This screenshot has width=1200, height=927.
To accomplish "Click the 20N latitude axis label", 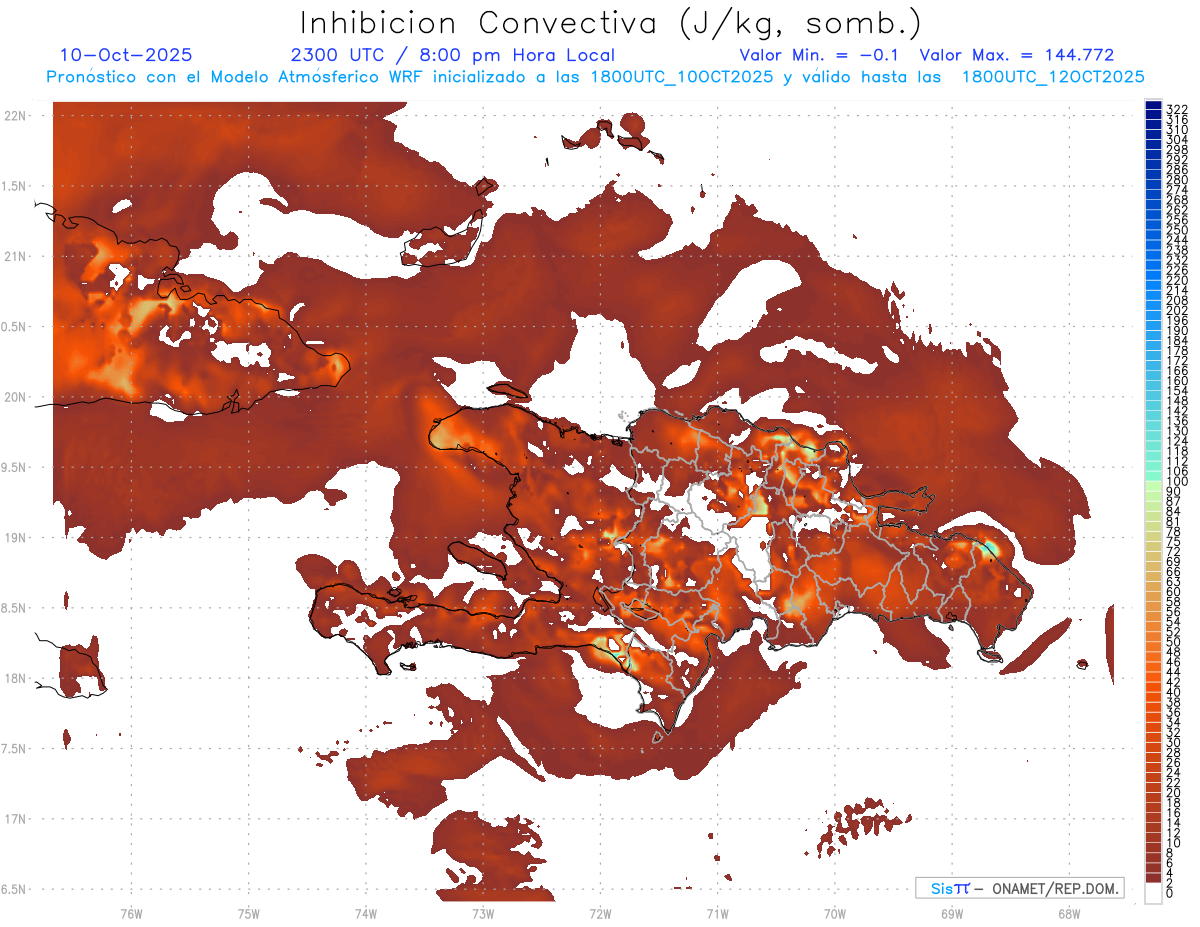I will click(15, 397).
